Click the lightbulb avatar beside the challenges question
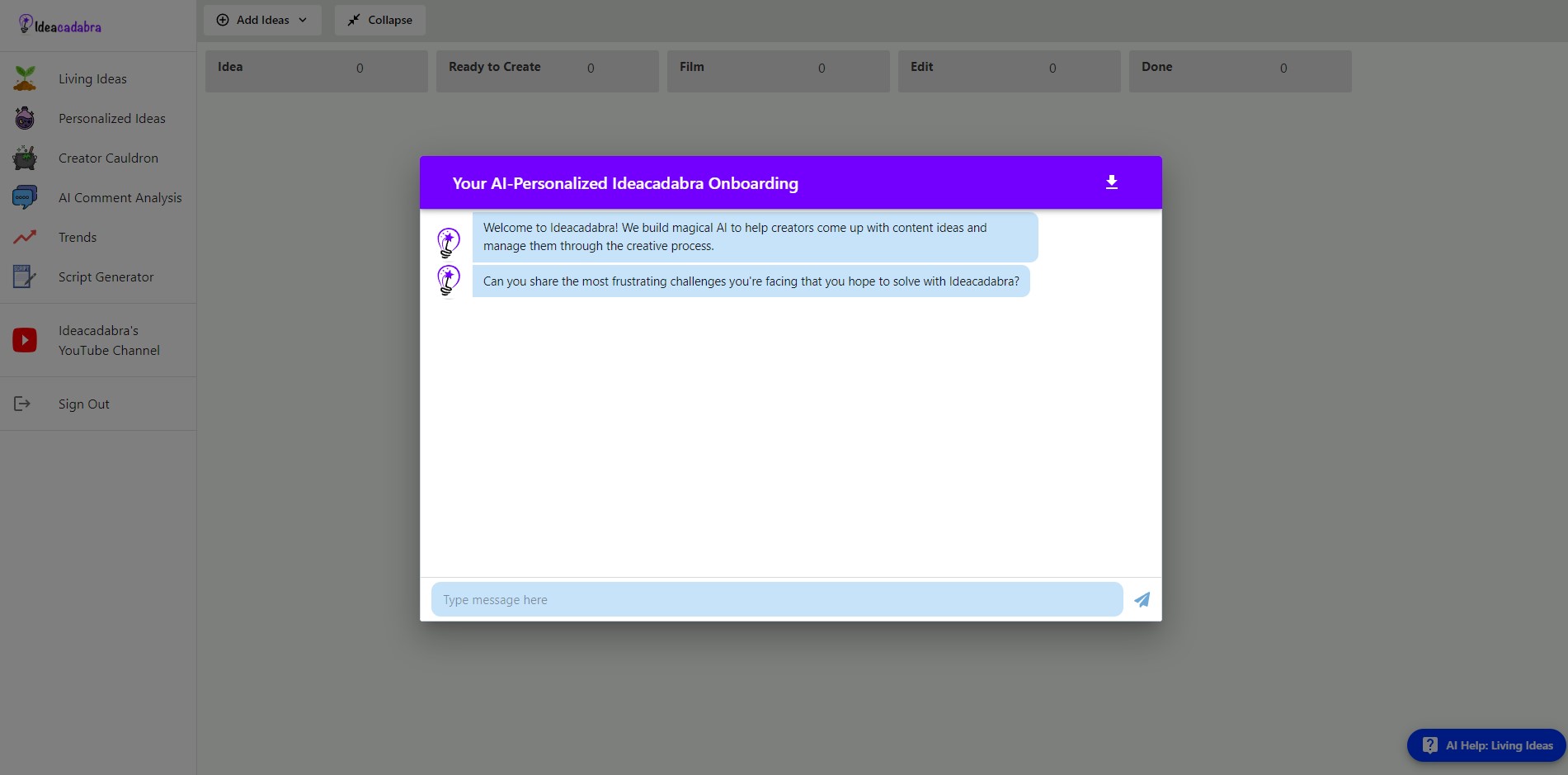Screen dimensions: 1568x775 pyautogui.click(x=449, y=280)
